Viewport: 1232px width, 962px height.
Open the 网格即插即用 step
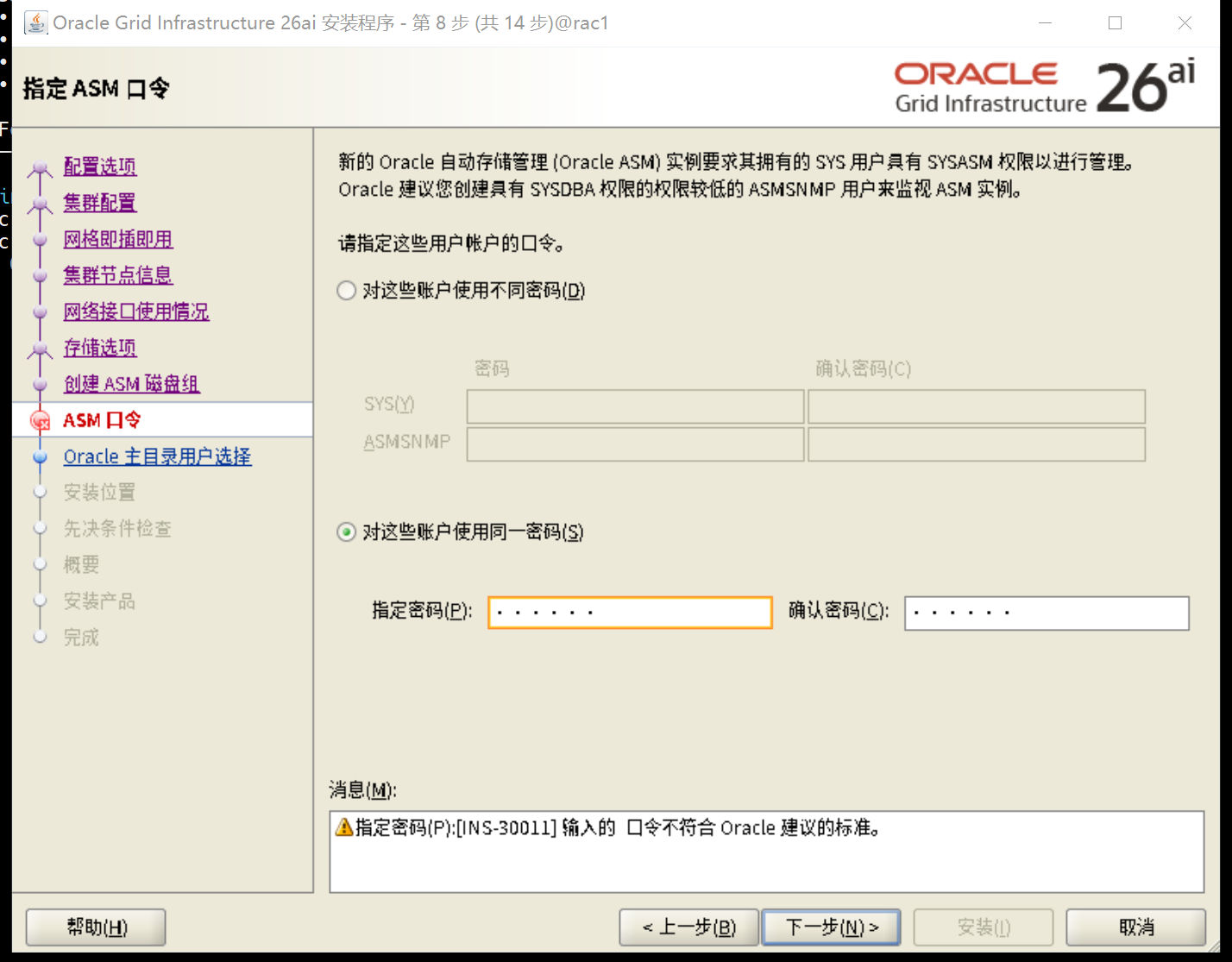point(118,239)
